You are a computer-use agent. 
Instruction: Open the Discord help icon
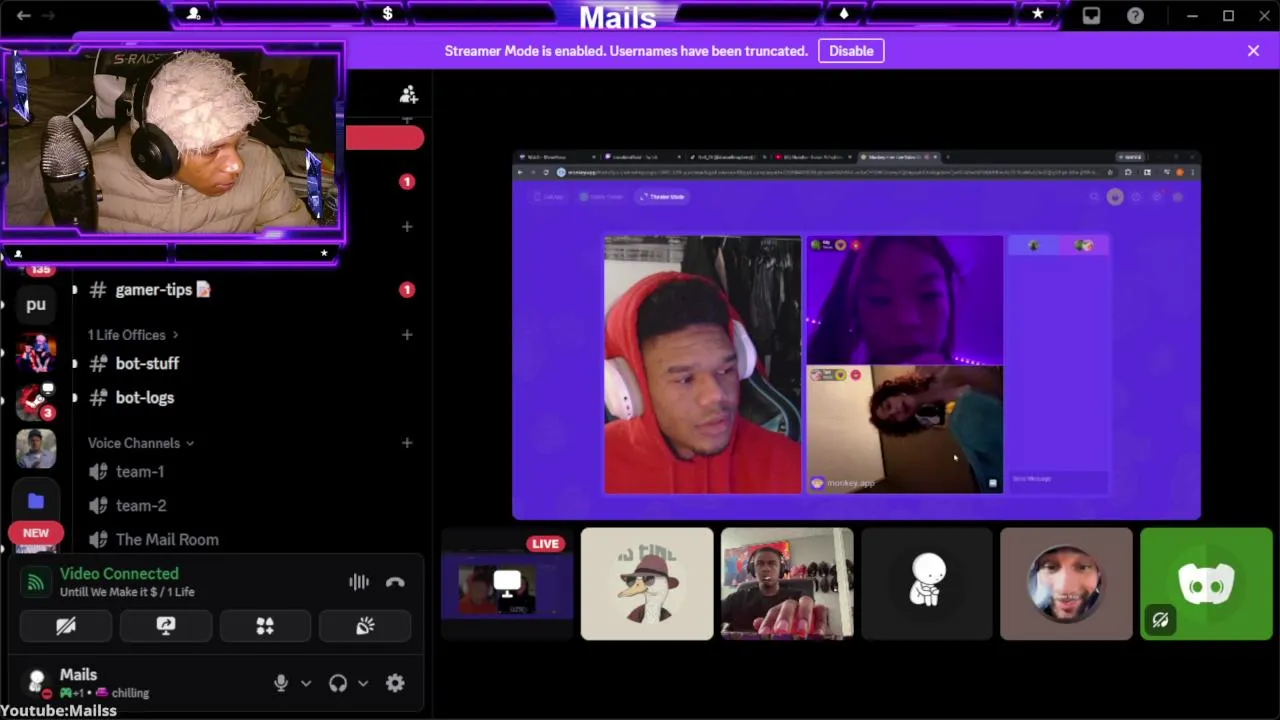point(1135,16)
